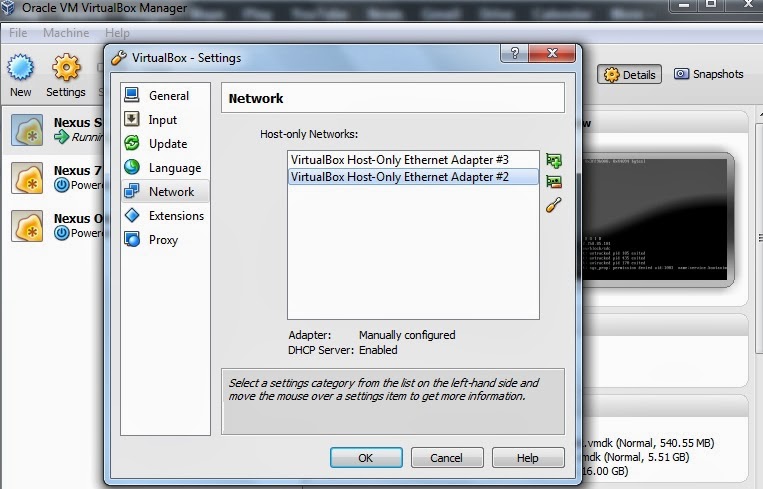
Task: Click the Help button in dialog
Action: [x=528, y=458]
